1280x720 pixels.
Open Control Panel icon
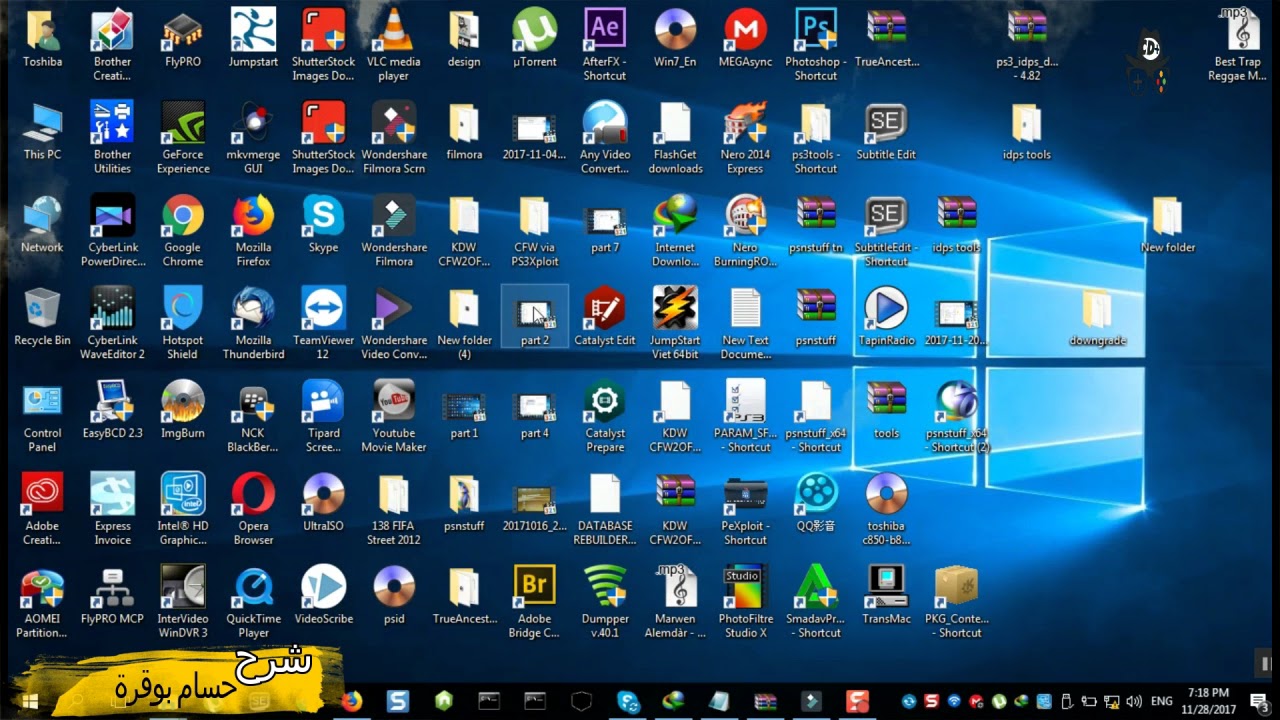(42, 402)
